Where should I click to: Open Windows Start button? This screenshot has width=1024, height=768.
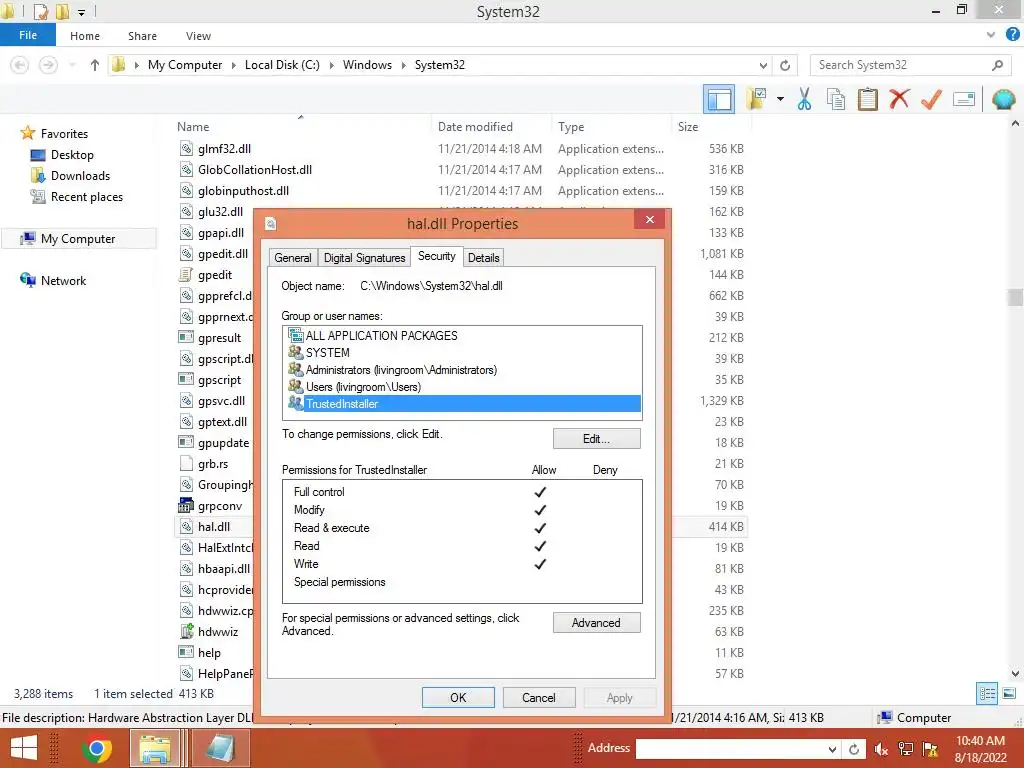click(24, 748)
